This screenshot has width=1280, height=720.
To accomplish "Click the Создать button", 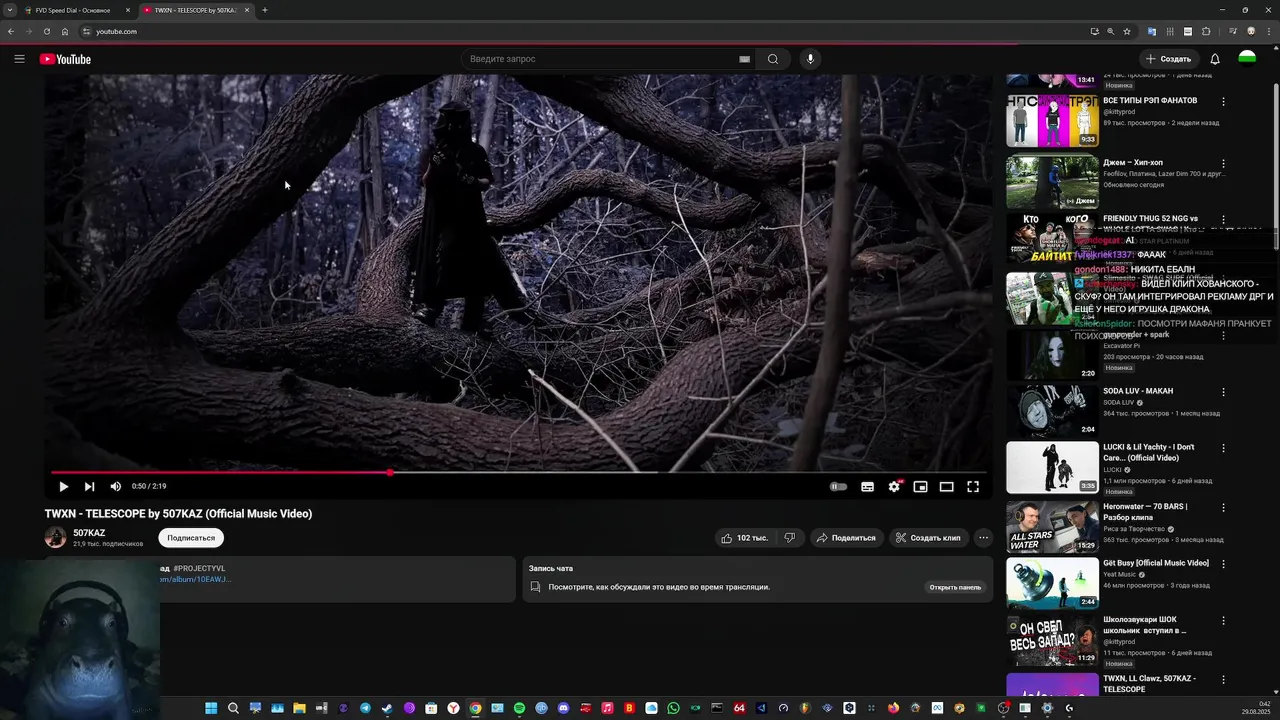I will coord(1168,59).
